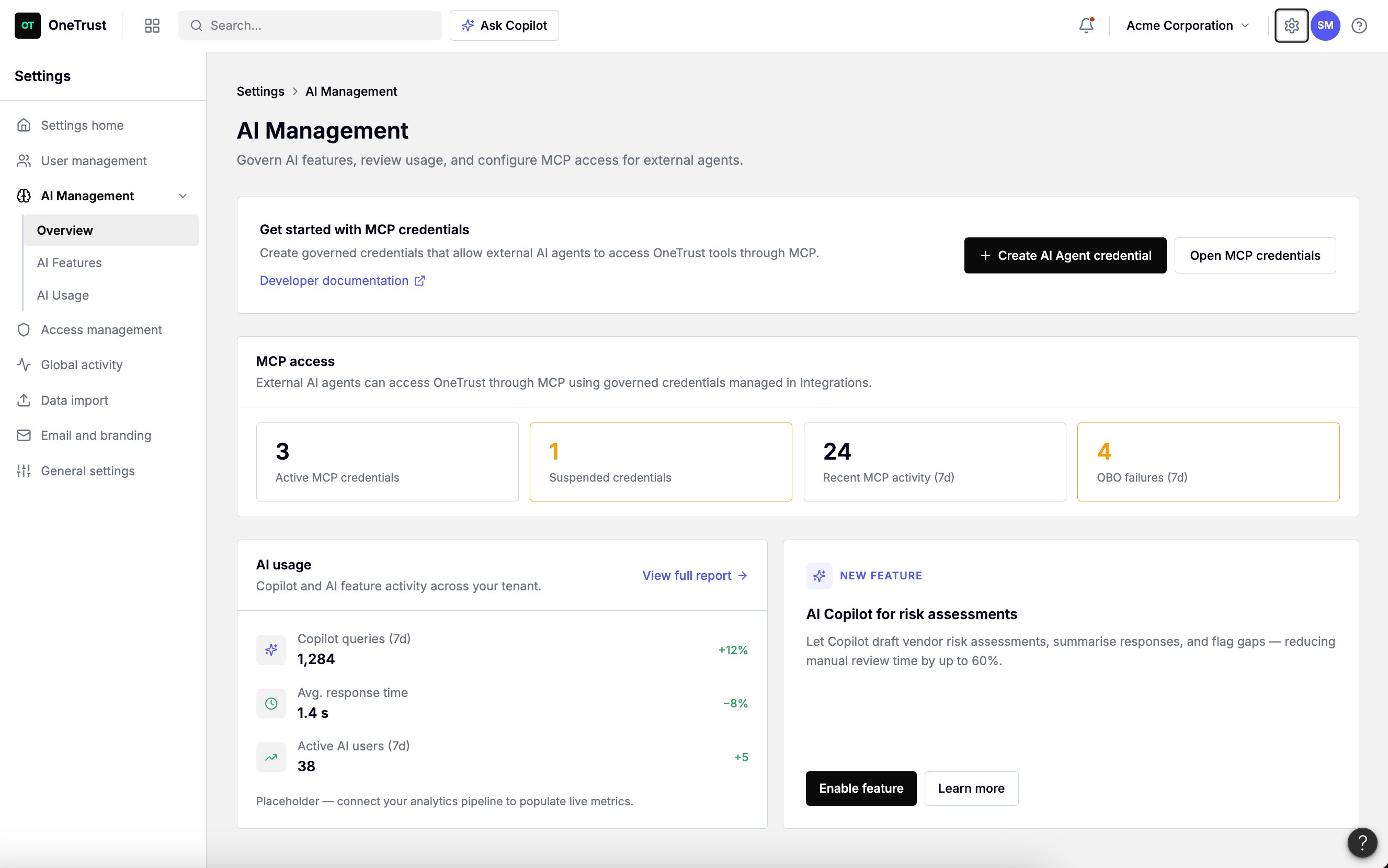Open the Global activity label
1388x868 pixels.
[82, 364]
